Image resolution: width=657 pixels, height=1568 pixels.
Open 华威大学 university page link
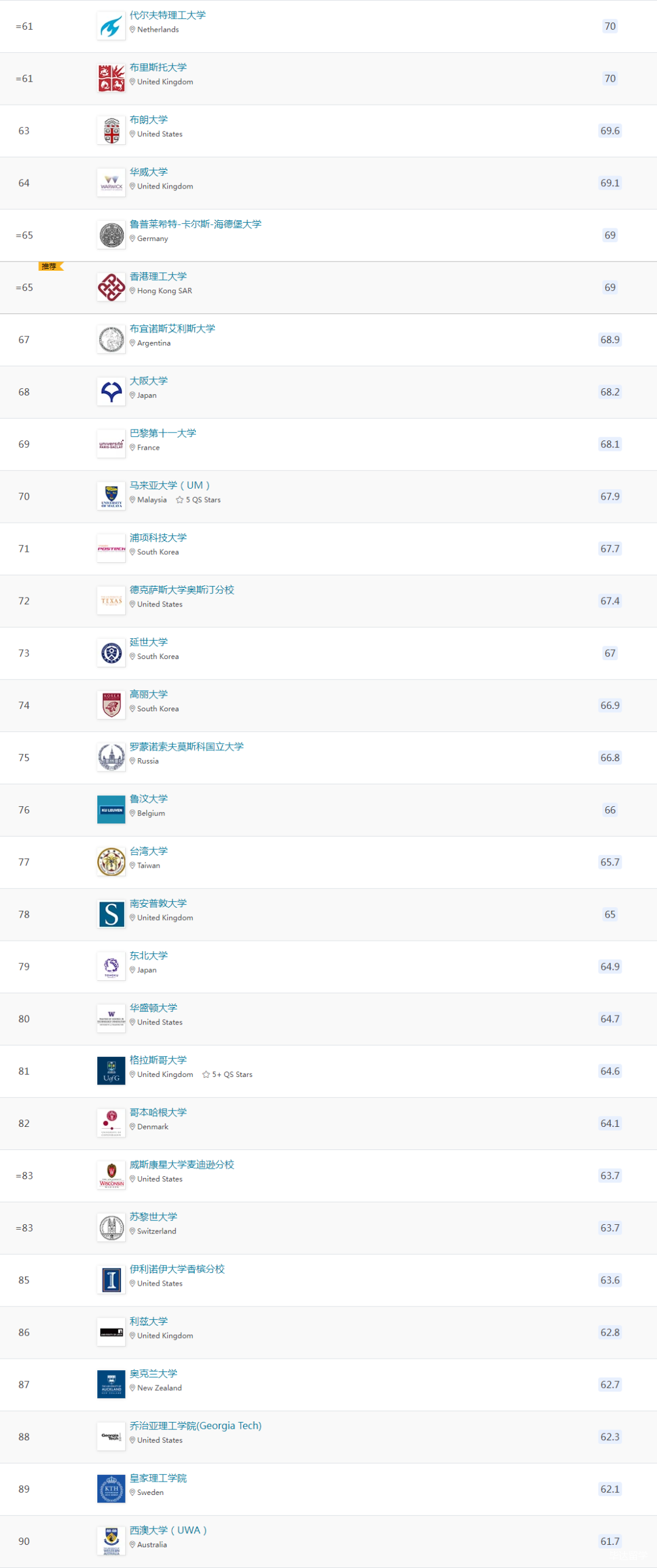pyautogui.click(x=148, y=172)
